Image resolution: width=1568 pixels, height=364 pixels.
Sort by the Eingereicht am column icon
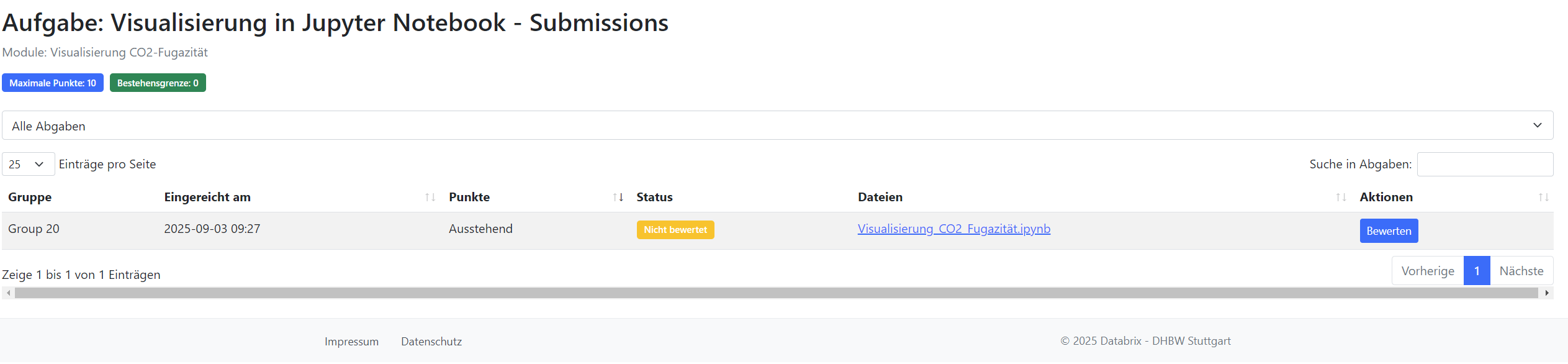pos(430,198)
